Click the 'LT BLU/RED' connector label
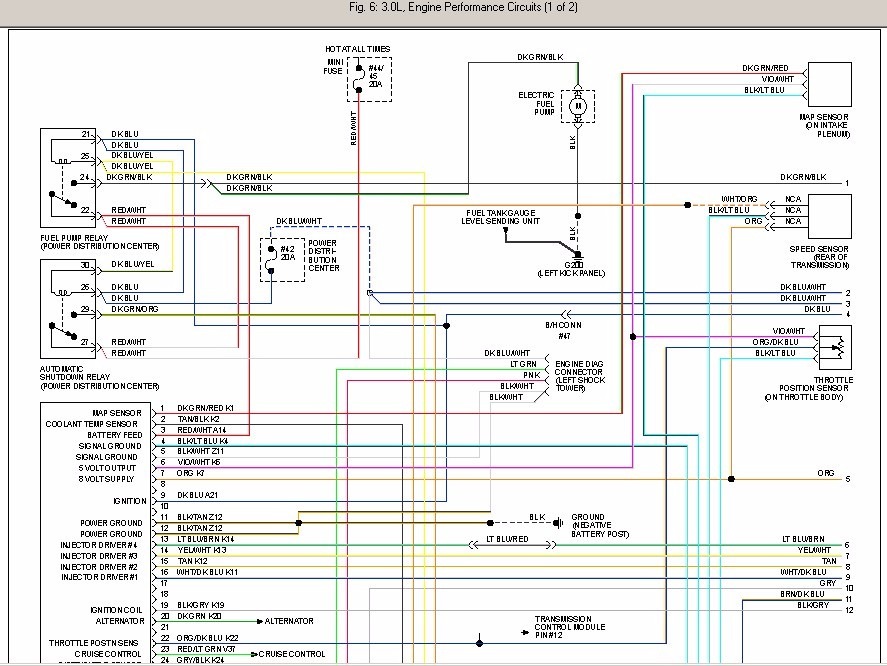This screenshot has width=887, height=666. 507,539
